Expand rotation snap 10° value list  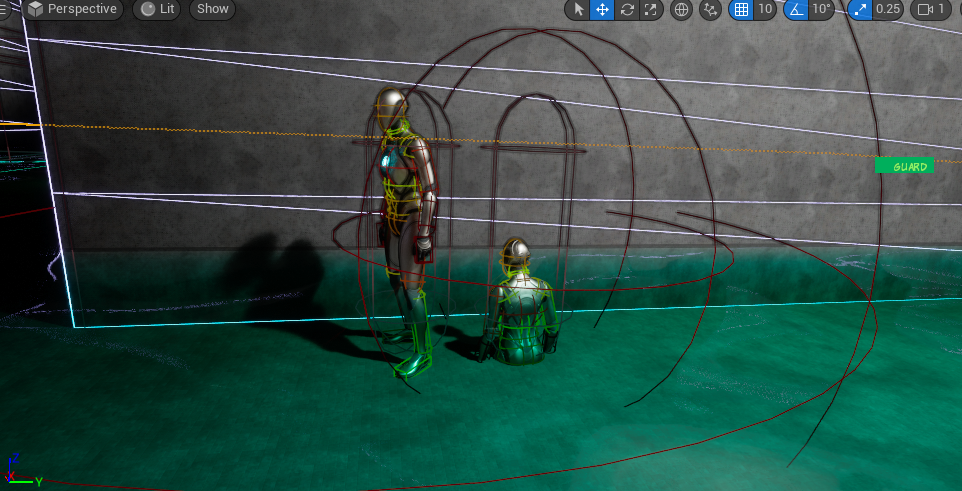[821, 9]
